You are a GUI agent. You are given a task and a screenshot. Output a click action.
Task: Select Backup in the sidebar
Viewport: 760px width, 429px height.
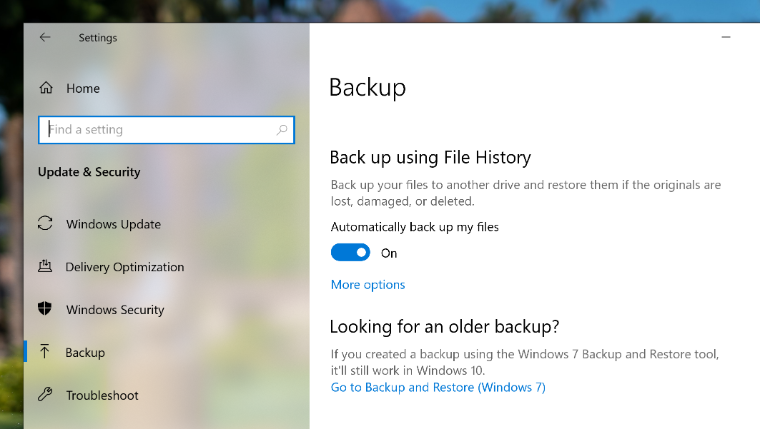85,352
